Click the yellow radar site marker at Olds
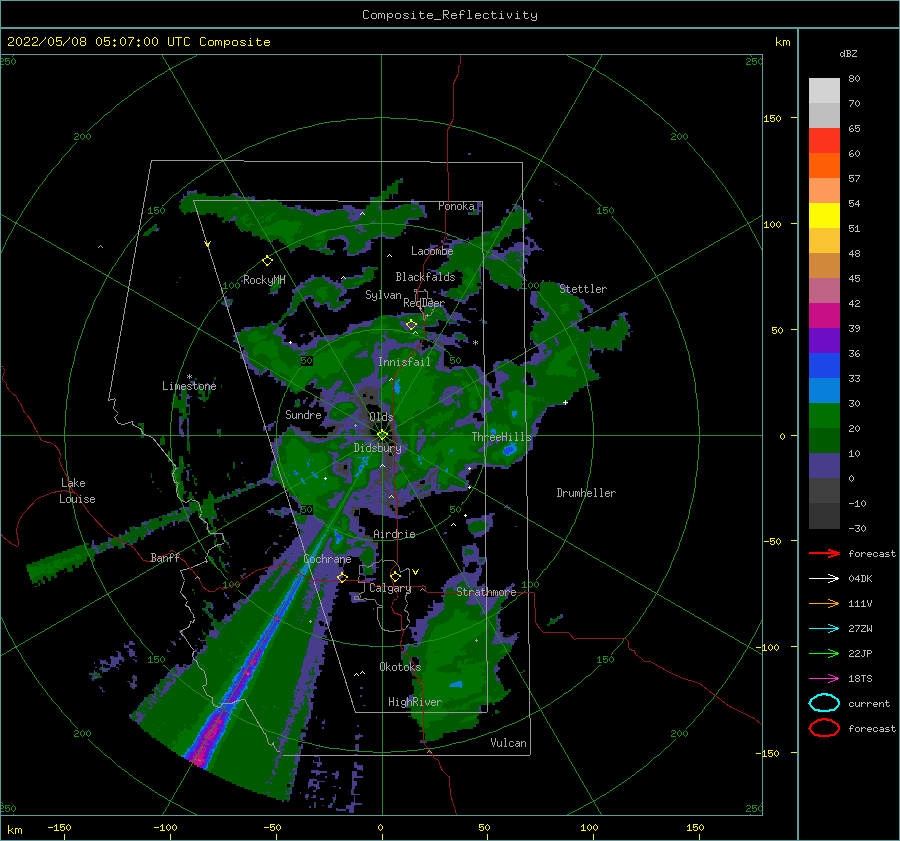This screenshot has width=900, height=841. [382, 435]
